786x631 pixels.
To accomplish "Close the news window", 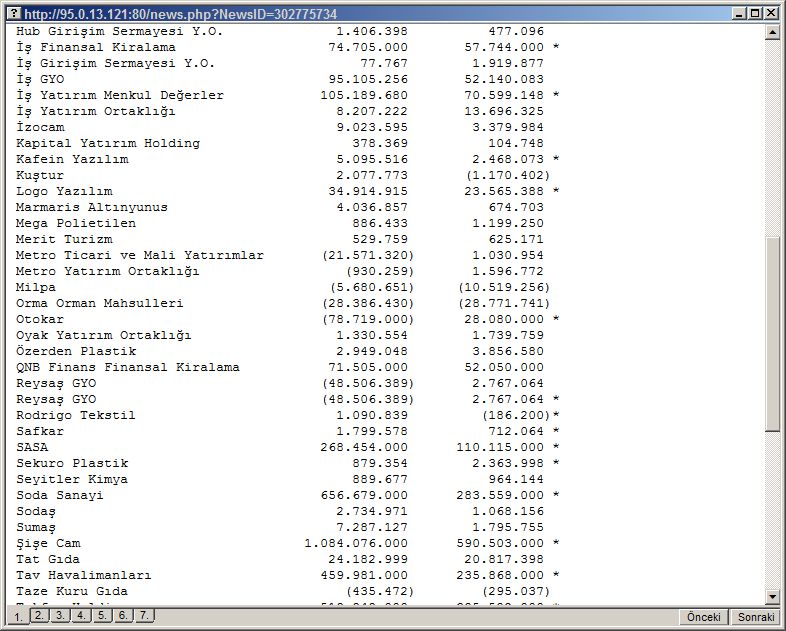I will (771, 14).
